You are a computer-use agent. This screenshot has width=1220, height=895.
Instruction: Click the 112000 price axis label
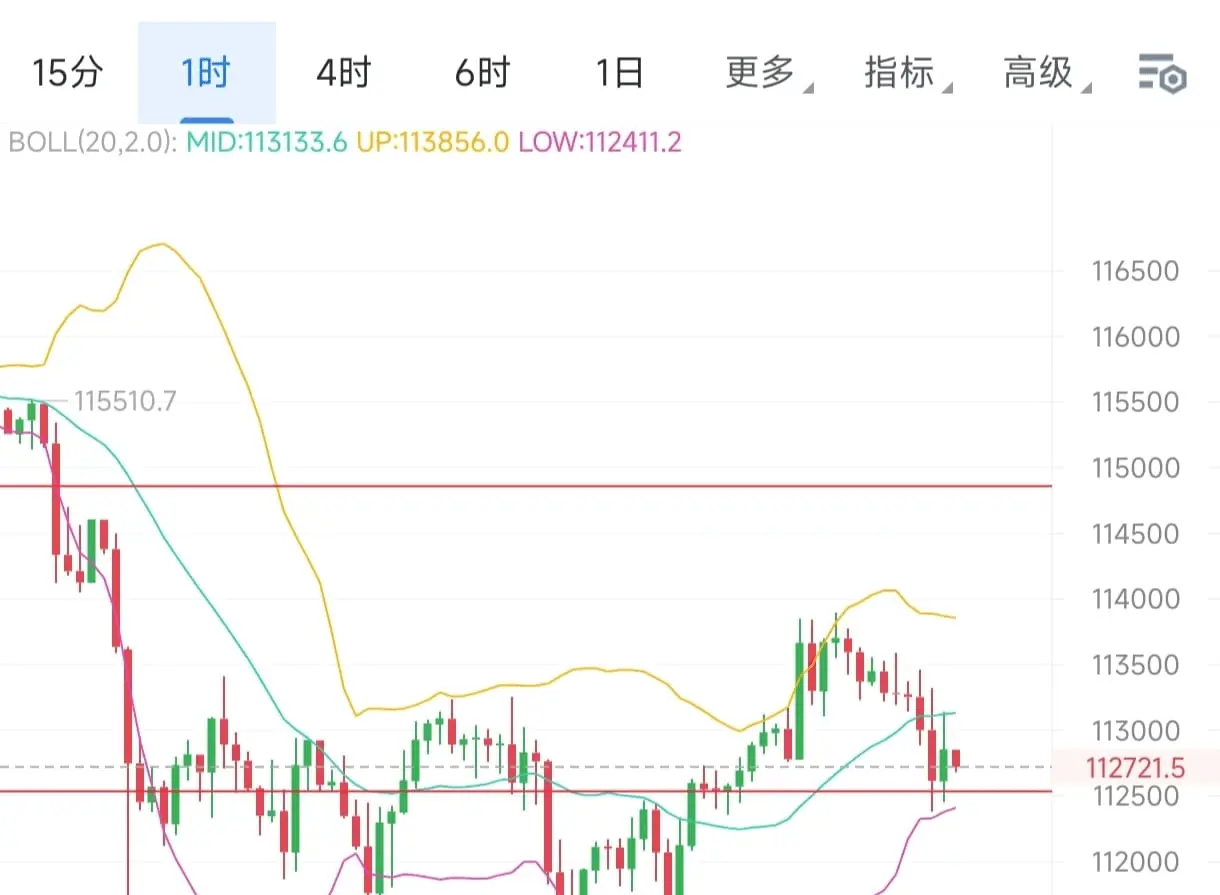coord(1135,862)
